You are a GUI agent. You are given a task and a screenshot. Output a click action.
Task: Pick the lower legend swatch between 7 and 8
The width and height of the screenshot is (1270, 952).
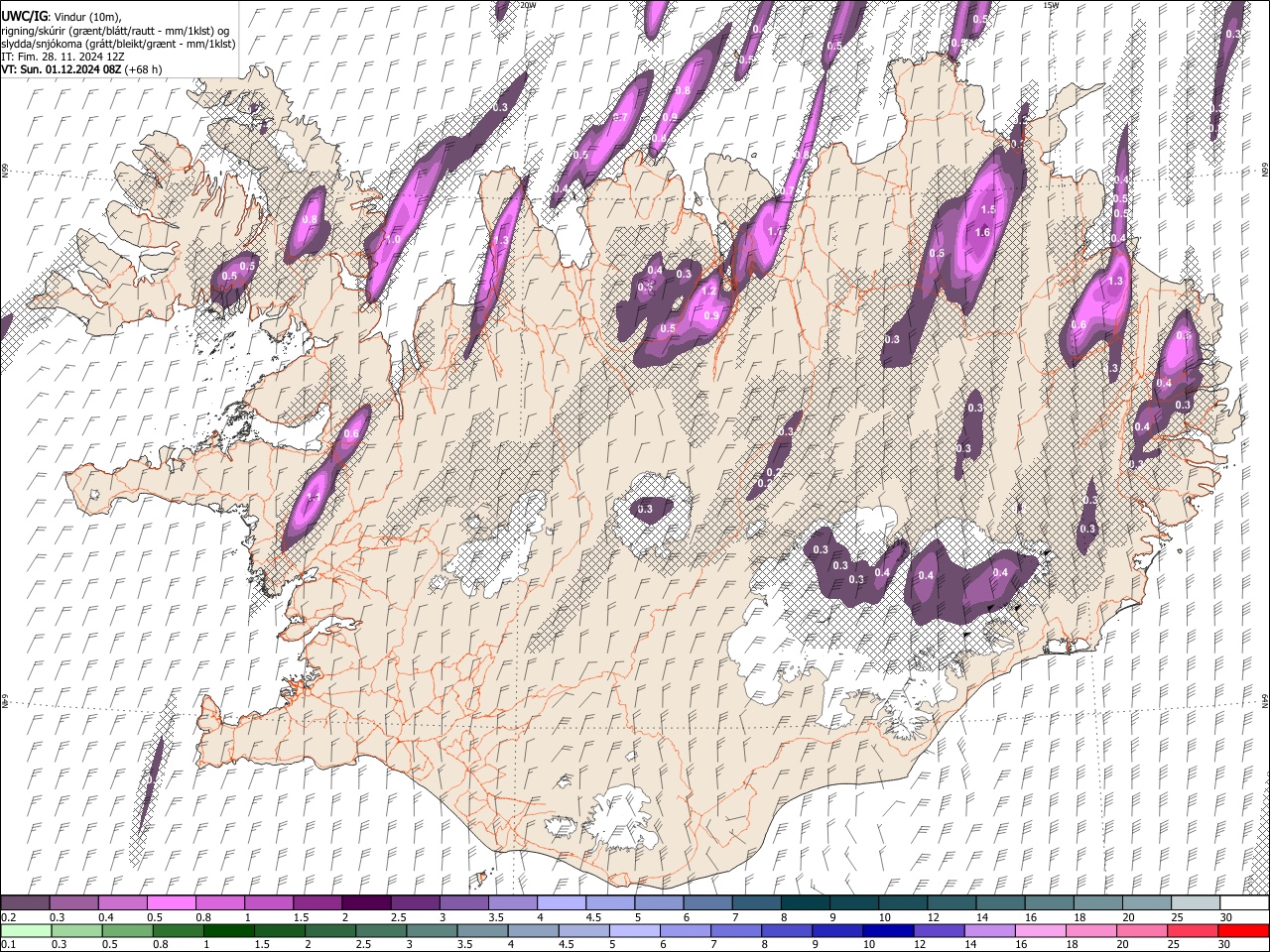tap(735, 930)
